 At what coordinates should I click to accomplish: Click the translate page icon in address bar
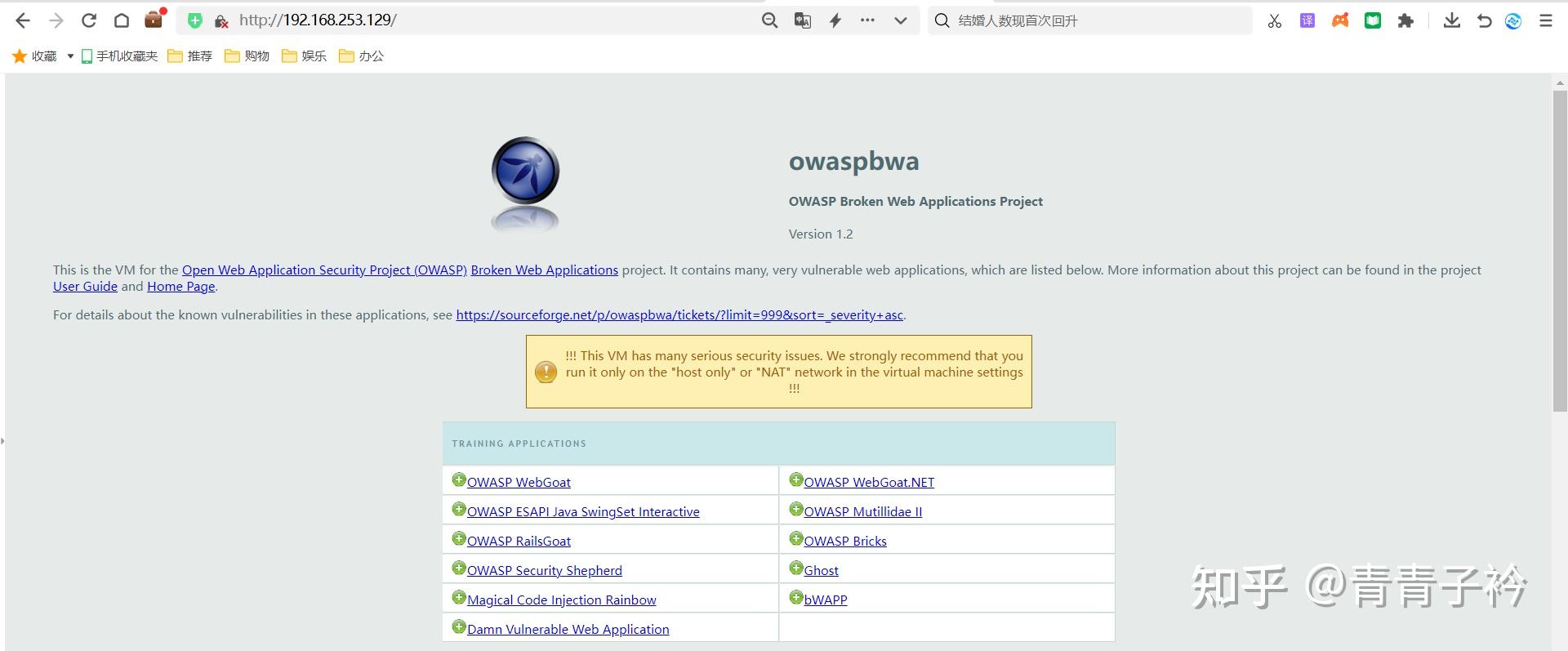click(803, 20)
